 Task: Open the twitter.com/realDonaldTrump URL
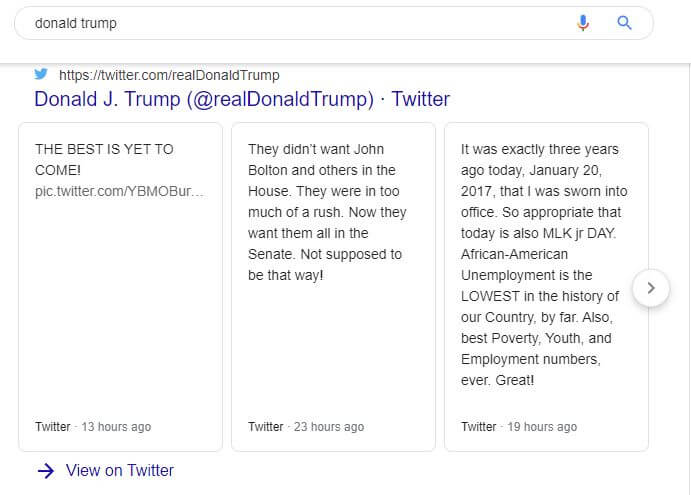click(x=169, y=75)
